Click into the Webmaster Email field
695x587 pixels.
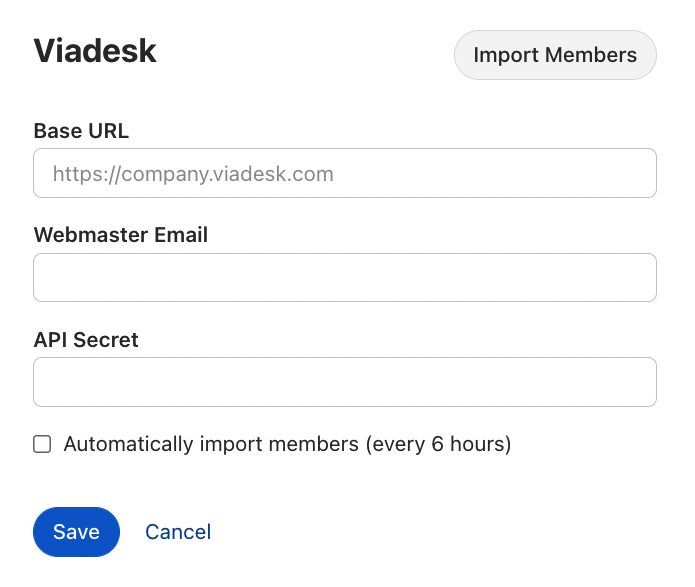point(345,277)
